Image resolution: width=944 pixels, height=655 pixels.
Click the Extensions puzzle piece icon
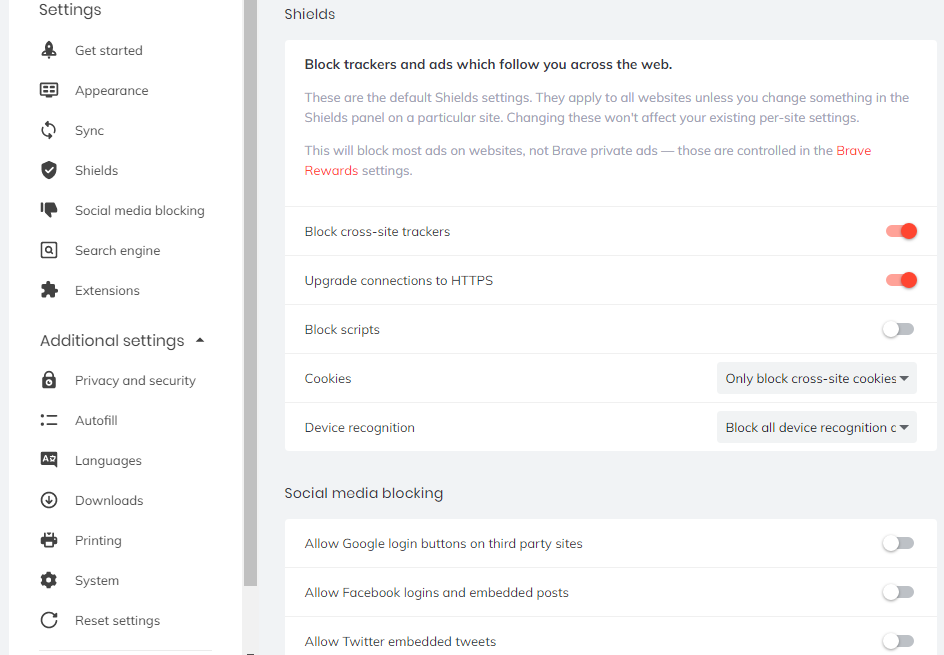click(49, 290)
